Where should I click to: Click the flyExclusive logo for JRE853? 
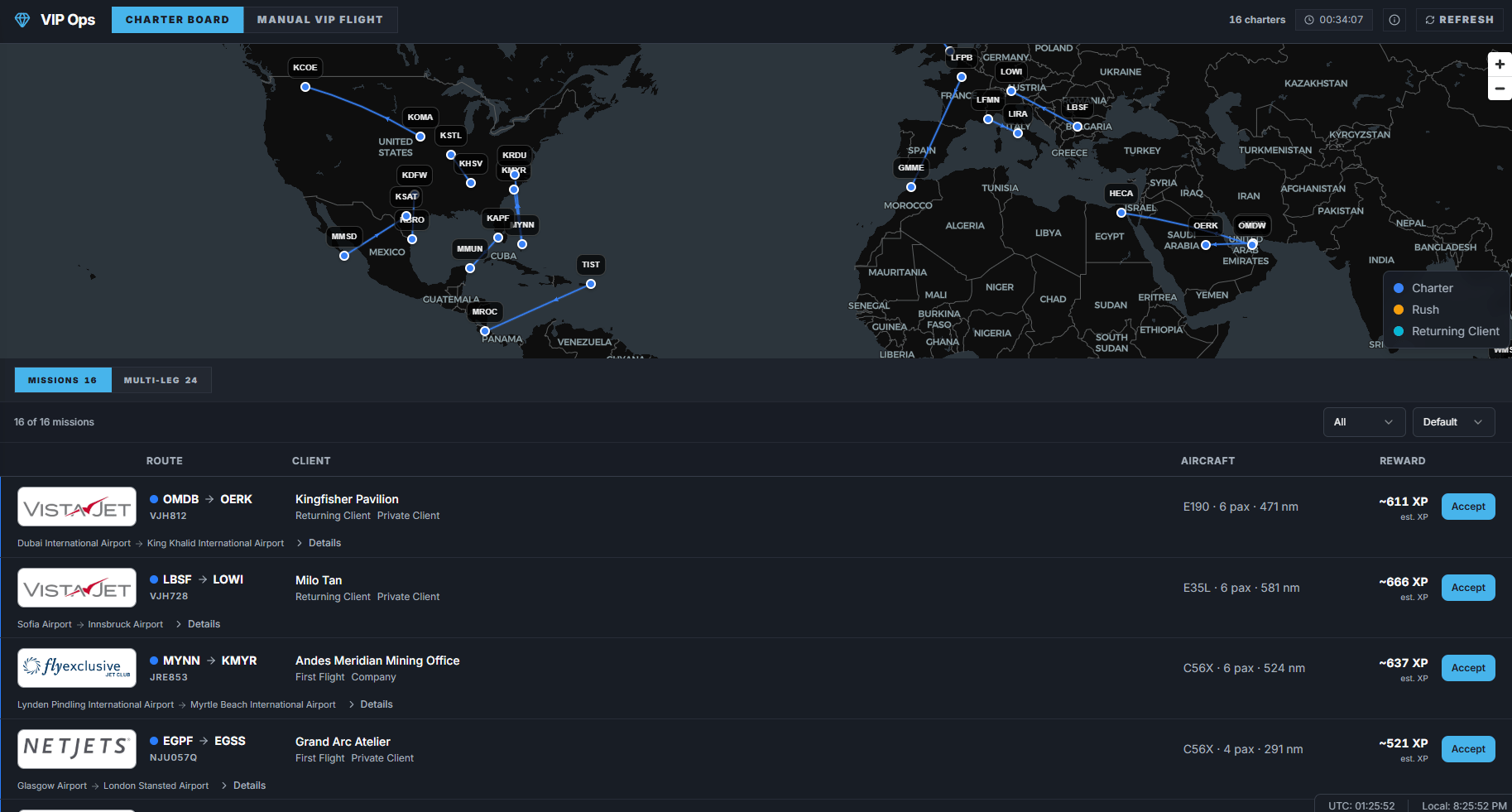pyautogui.click(x=77, y=668)
